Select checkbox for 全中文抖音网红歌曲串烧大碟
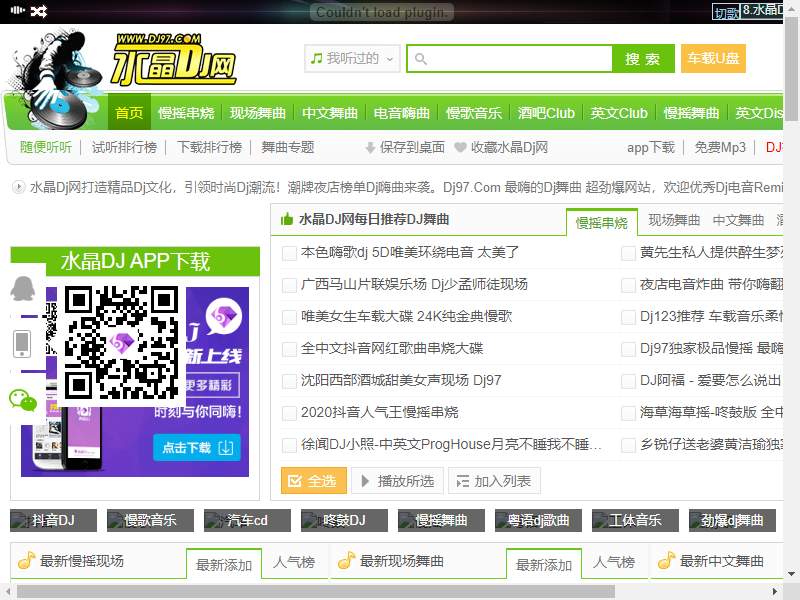800x600 pixels. pyautogui.click(x=289, y=349)
